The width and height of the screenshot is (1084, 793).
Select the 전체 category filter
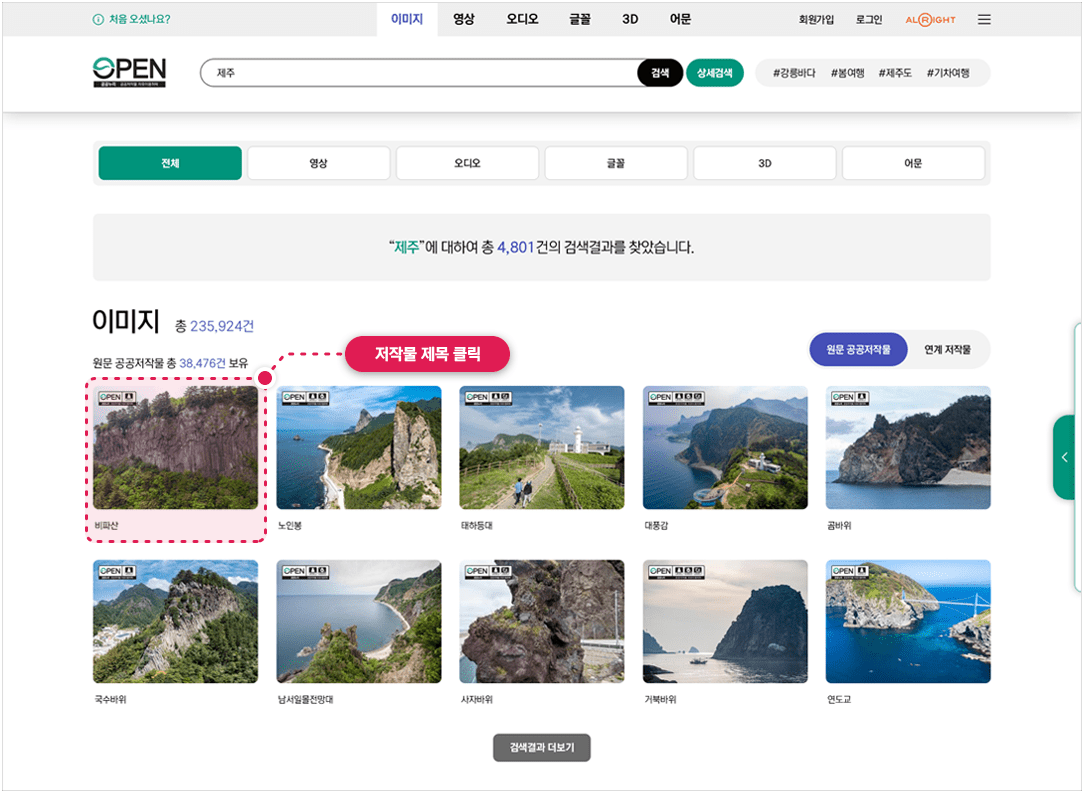click(x=169, y=162)
